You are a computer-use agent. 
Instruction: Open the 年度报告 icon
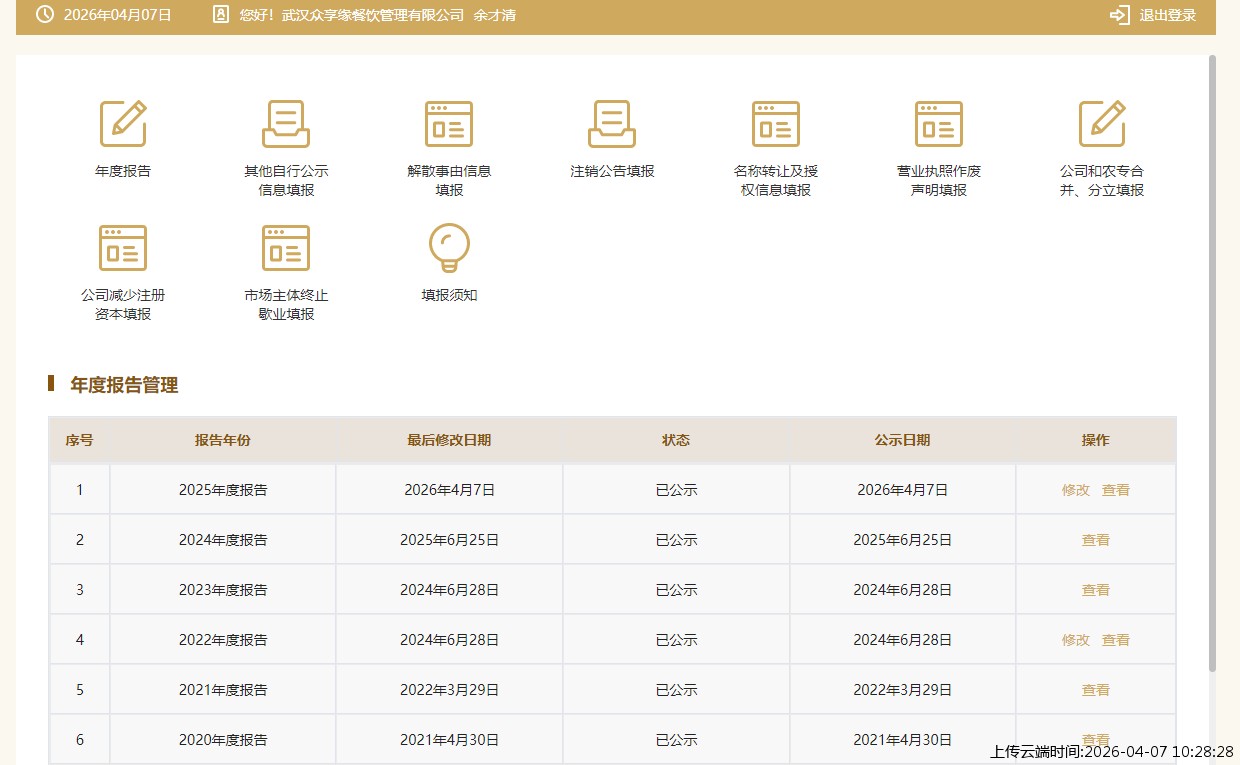[123, 124]
